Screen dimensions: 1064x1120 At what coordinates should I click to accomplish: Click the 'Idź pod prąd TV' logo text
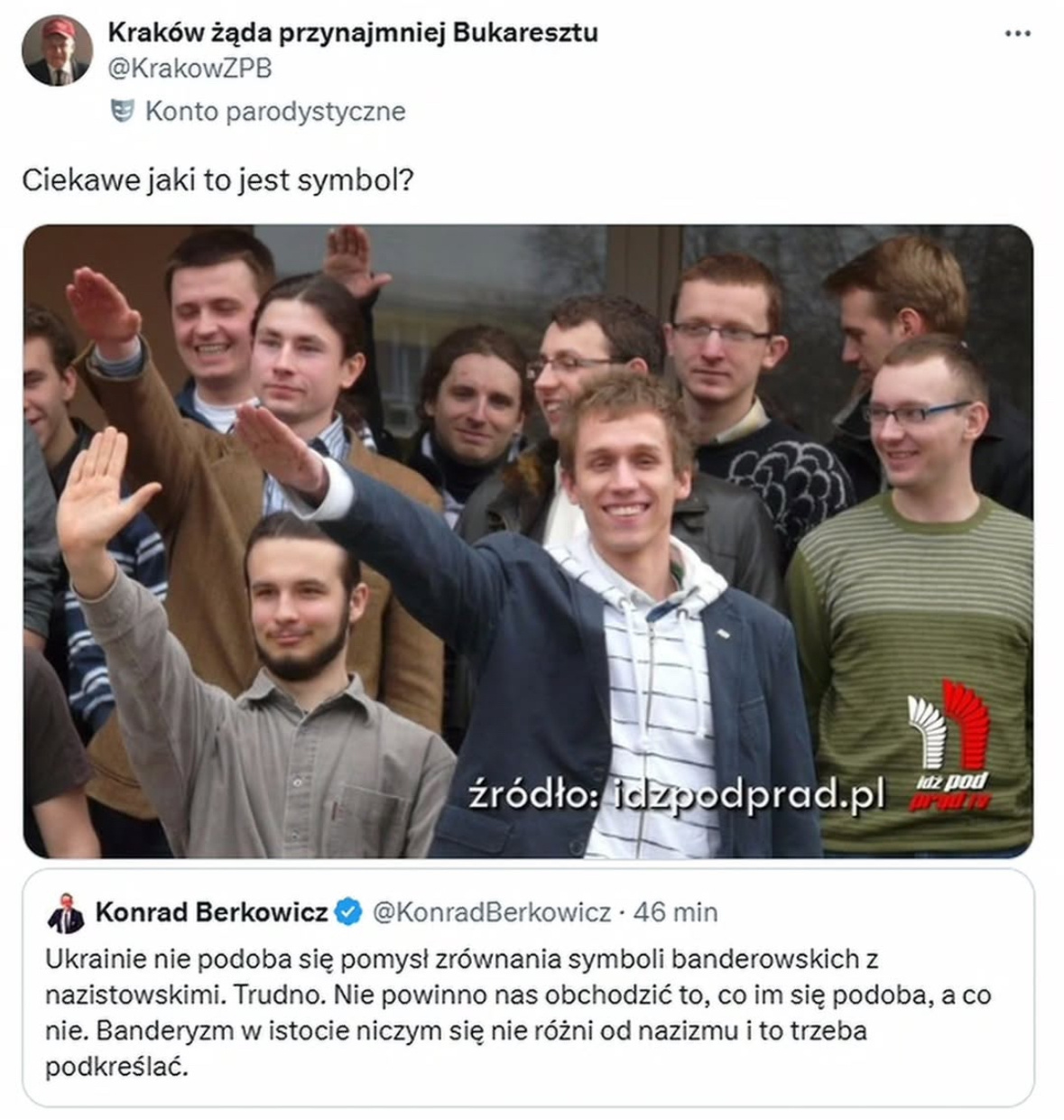(951, 791)
